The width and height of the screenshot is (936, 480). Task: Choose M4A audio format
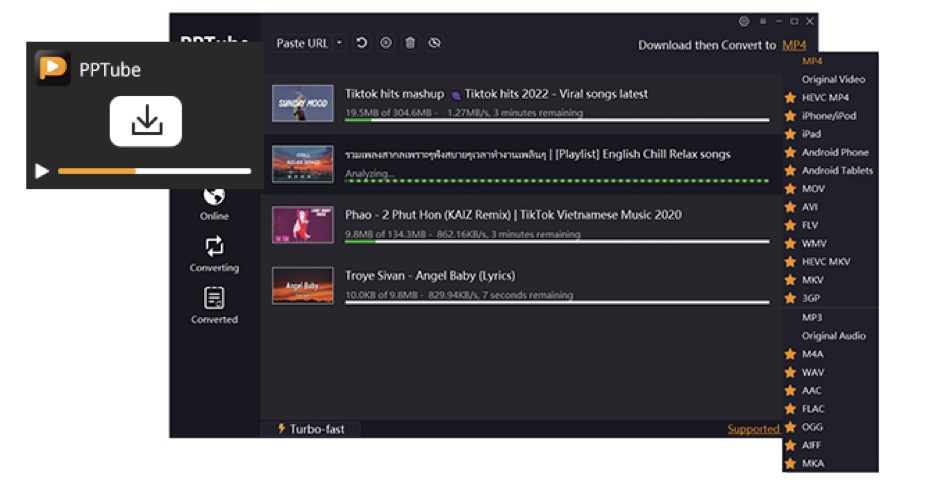(812, 354)
